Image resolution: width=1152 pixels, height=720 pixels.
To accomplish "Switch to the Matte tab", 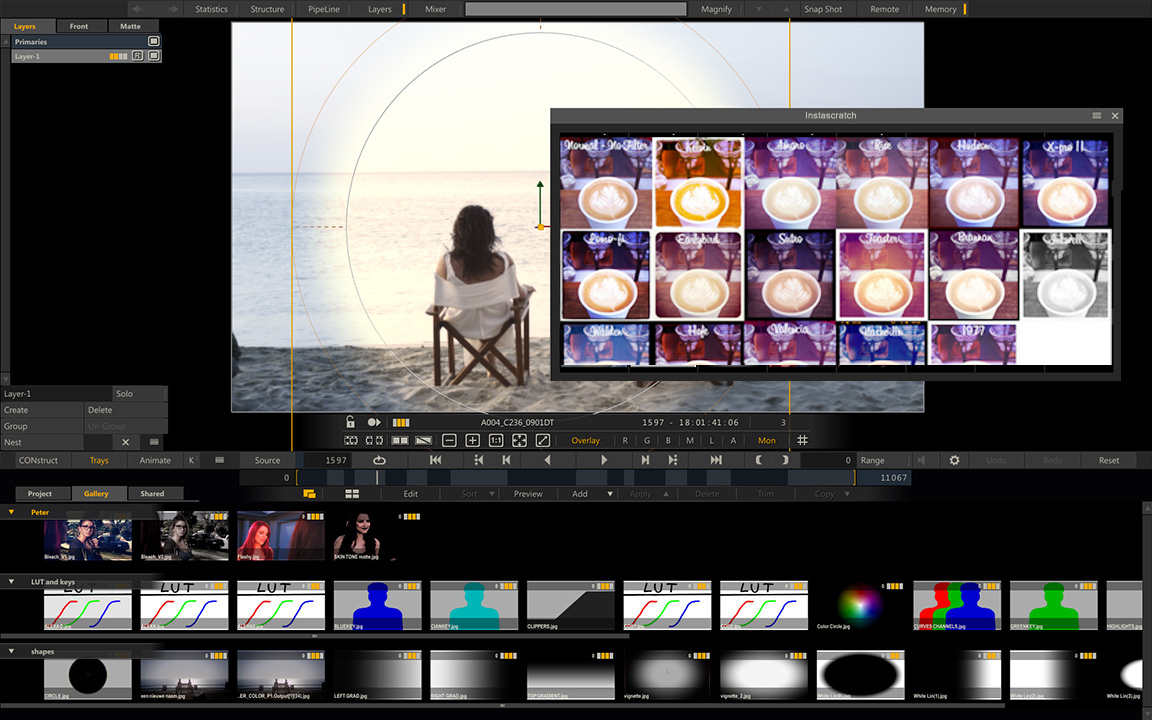I will tap(130, 26).
